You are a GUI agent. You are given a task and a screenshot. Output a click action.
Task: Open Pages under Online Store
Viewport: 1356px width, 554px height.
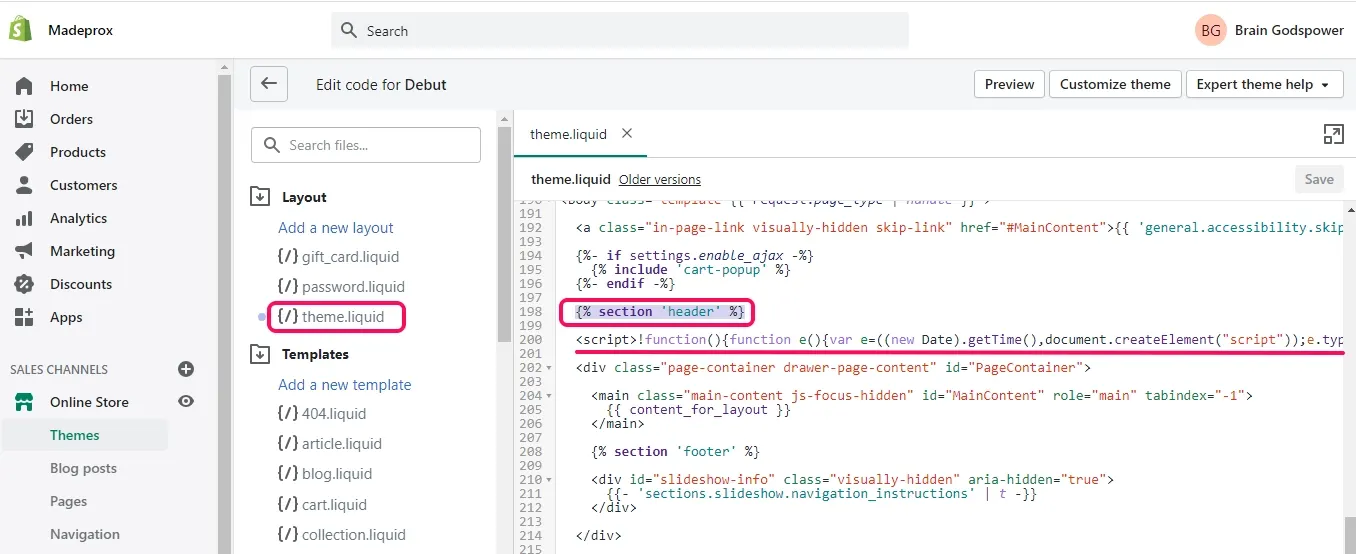(x=68, y=501)
